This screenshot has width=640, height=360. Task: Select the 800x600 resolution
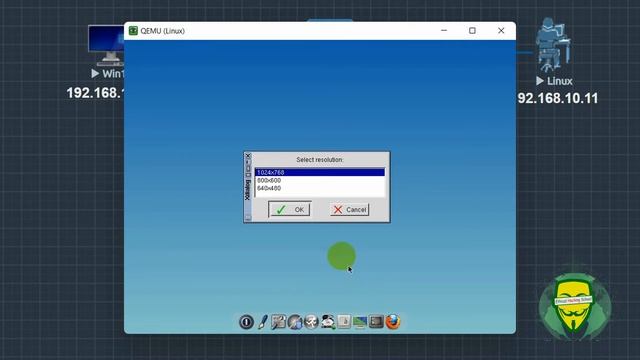(x=320, y=180)
